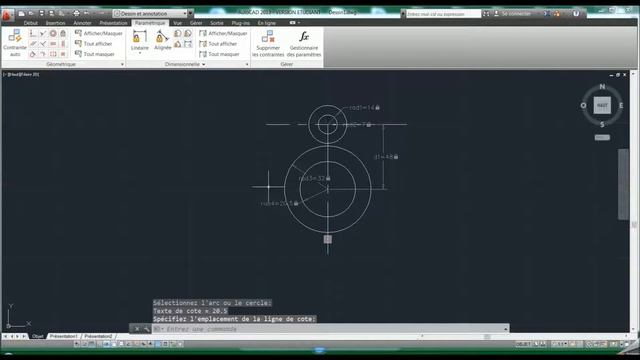Viewport: 640px width, 360px height.
Task: Open the AutoCAD application menu logo
Action: click(7, 15)
